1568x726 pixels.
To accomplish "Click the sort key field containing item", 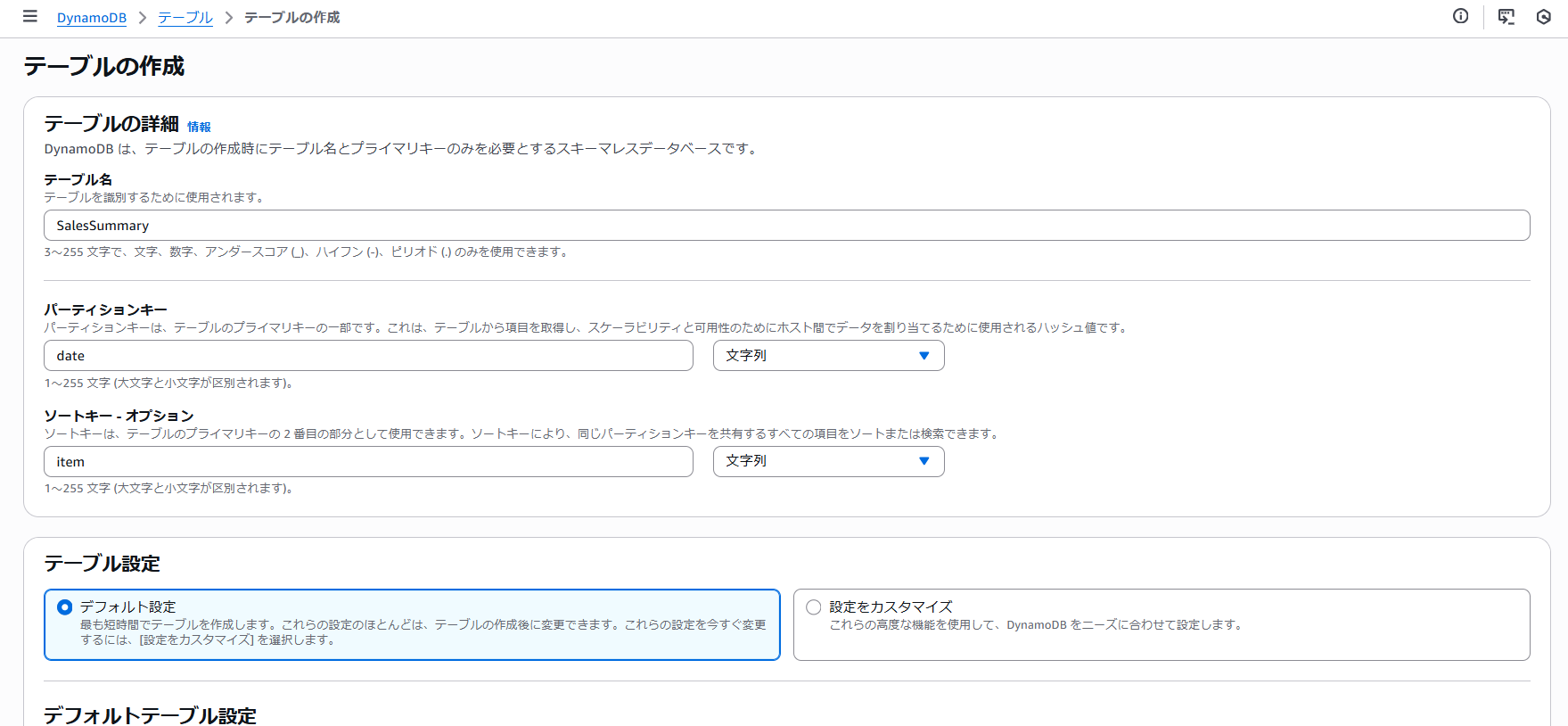I will click(x=368, y=462).
